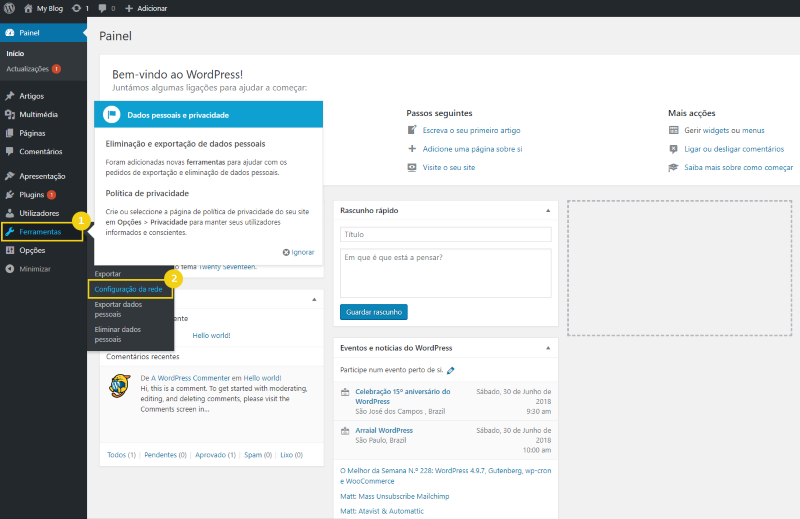Click the Minimizar collapse arrow icon

point(10,269)
